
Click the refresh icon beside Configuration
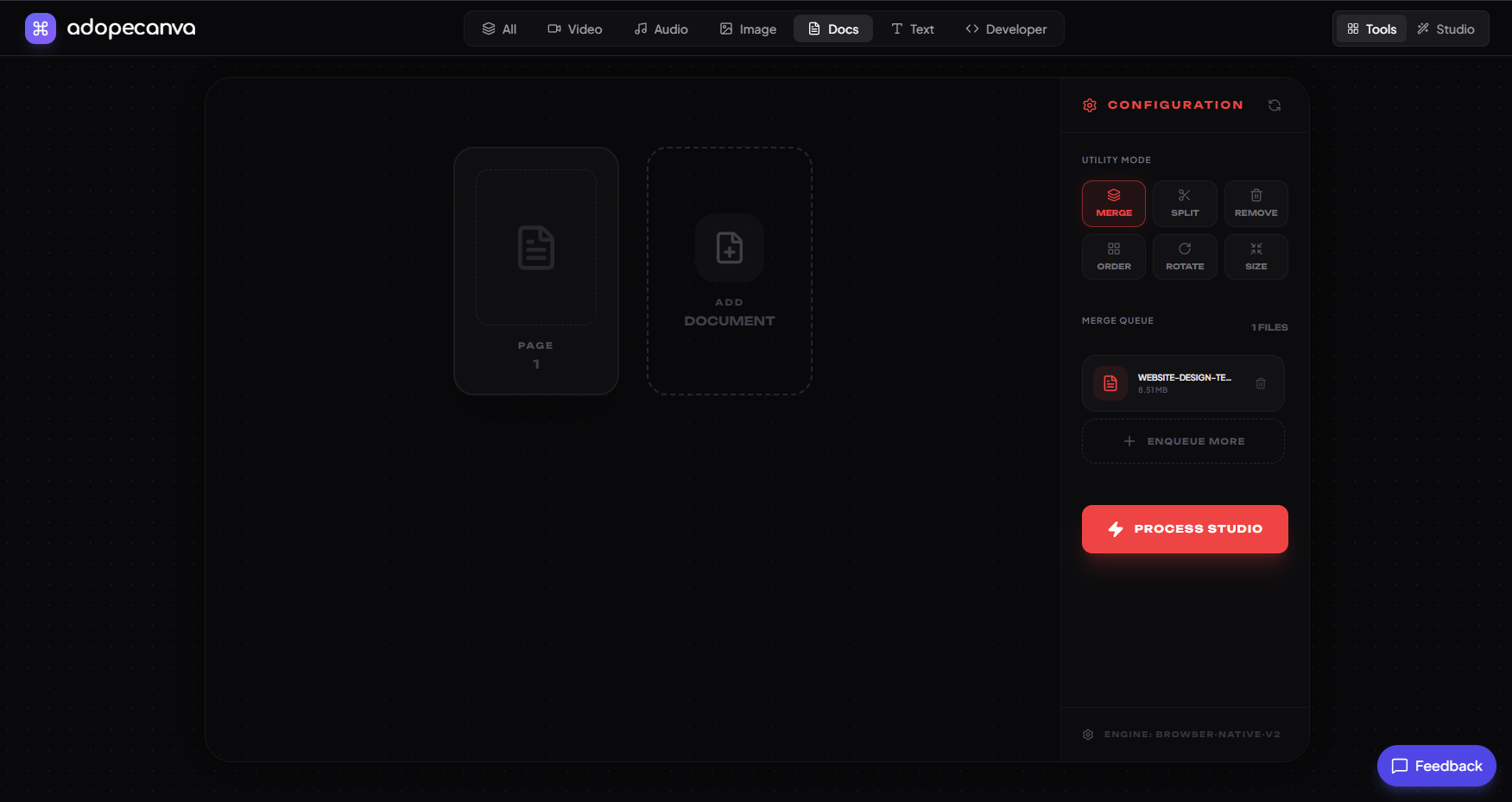point(1275,104)
